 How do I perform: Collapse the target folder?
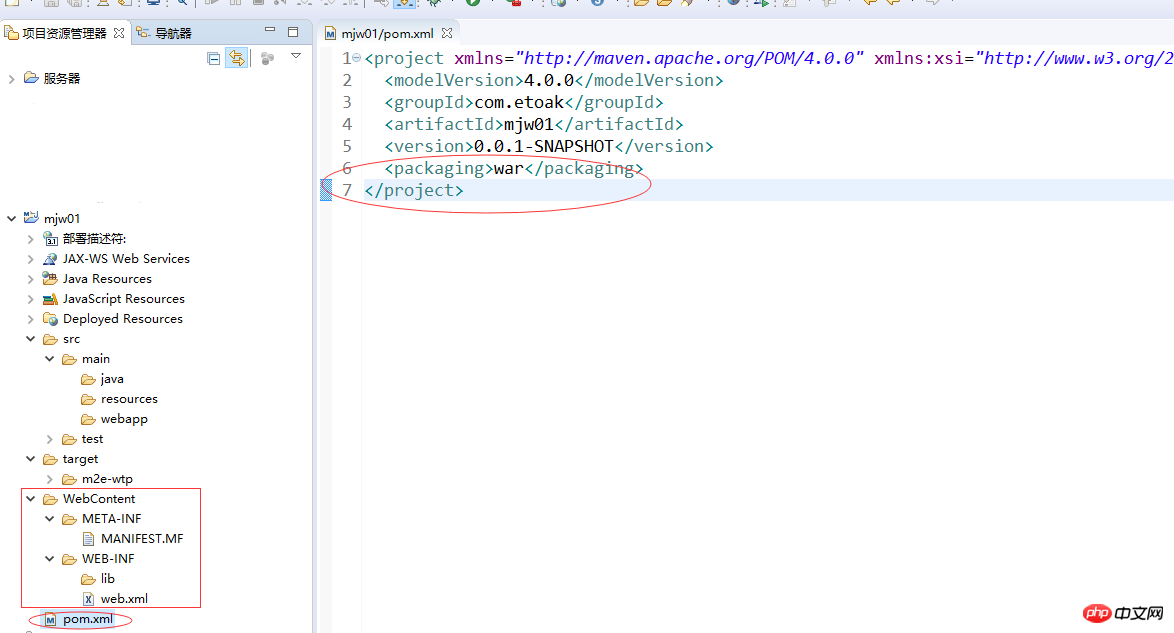coord(31,459)
